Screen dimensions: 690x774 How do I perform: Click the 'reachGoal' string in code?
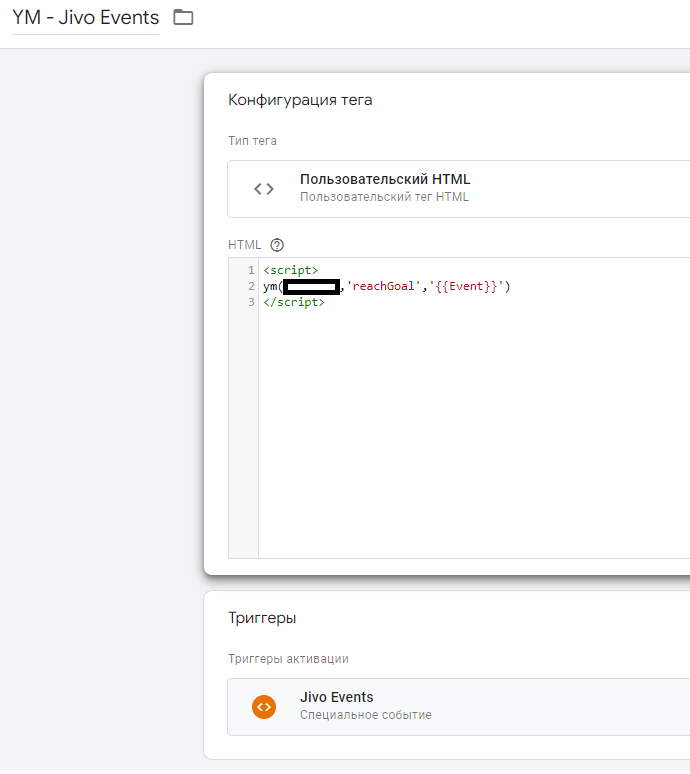click(x=382, y=287)
